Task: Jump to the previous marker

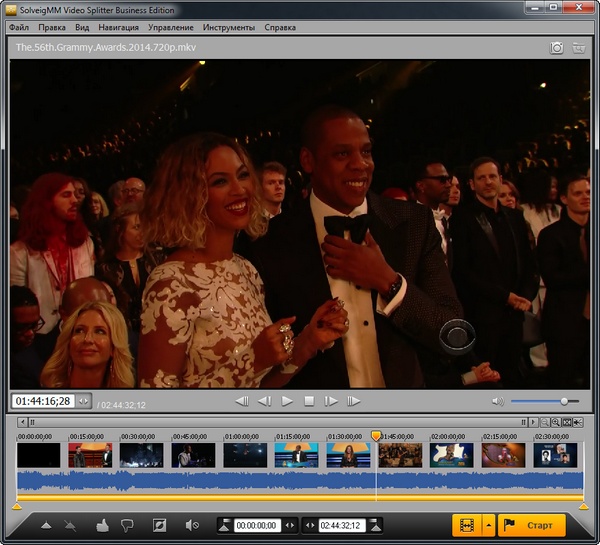Action: (242, 401)
